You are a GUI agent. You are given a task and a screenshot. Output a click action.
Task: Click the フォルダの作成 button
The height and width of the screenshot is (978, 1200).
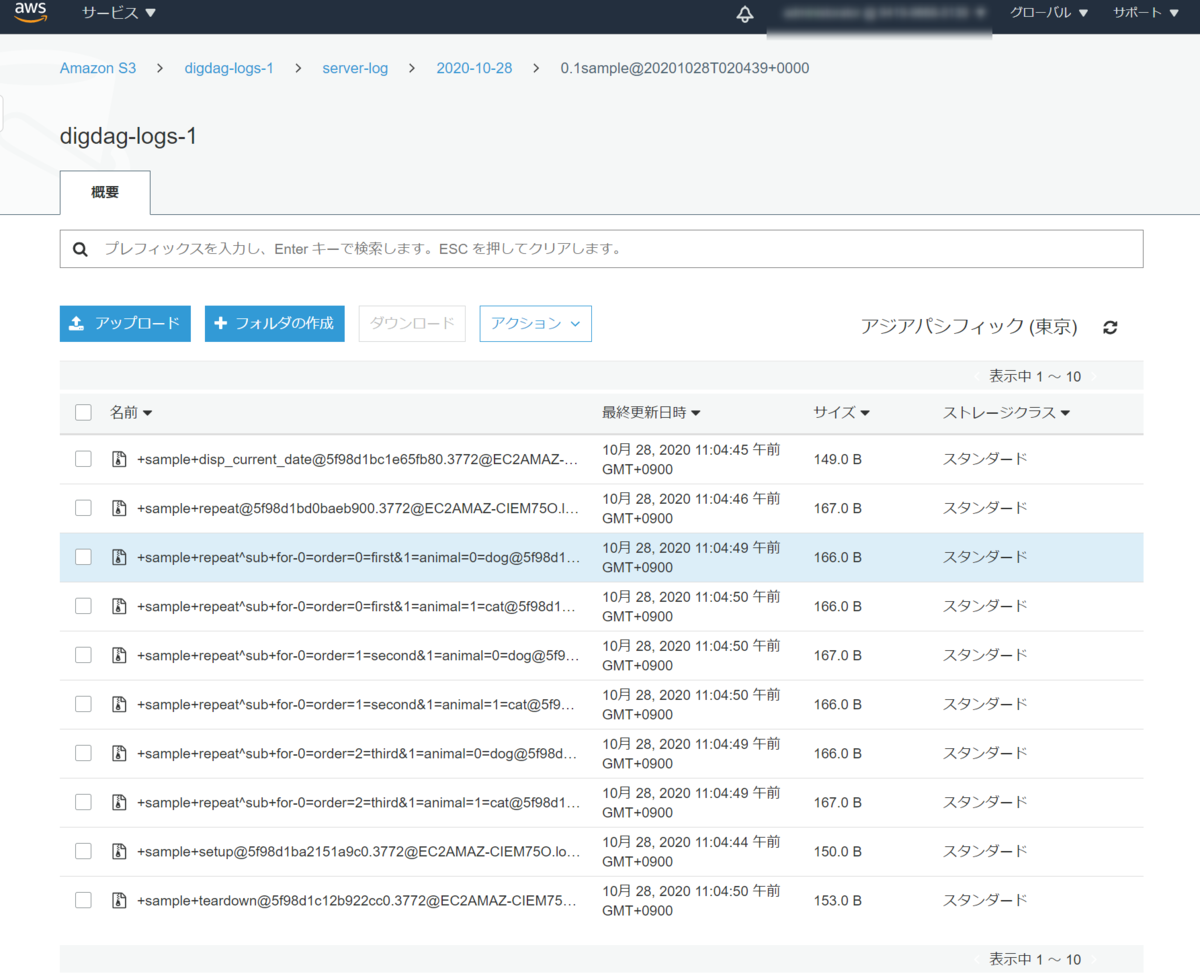coord(275,324)
